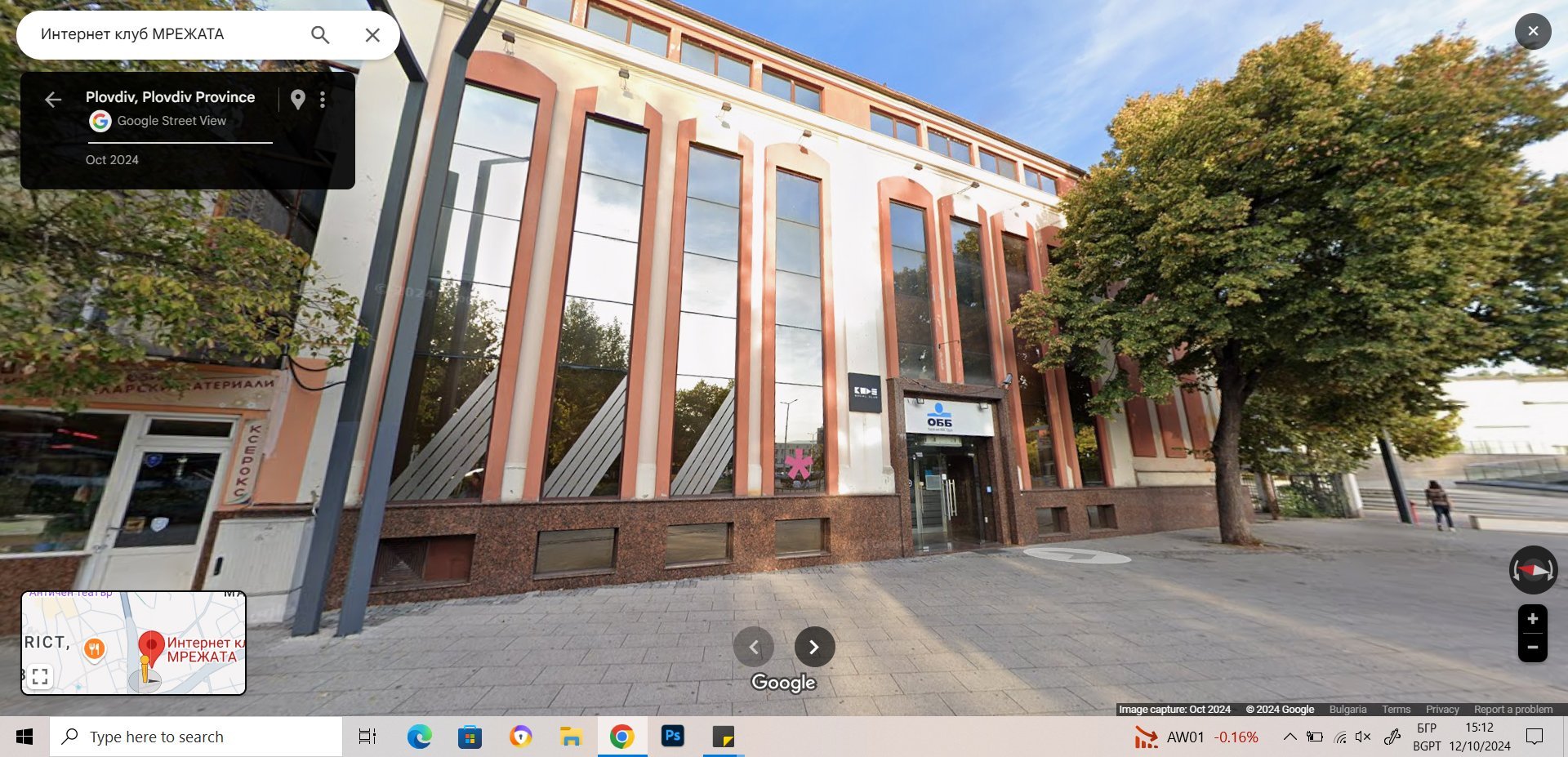Go to the previous Street View image
This screenshot has width=1568, height=757.
click(754, 648)
